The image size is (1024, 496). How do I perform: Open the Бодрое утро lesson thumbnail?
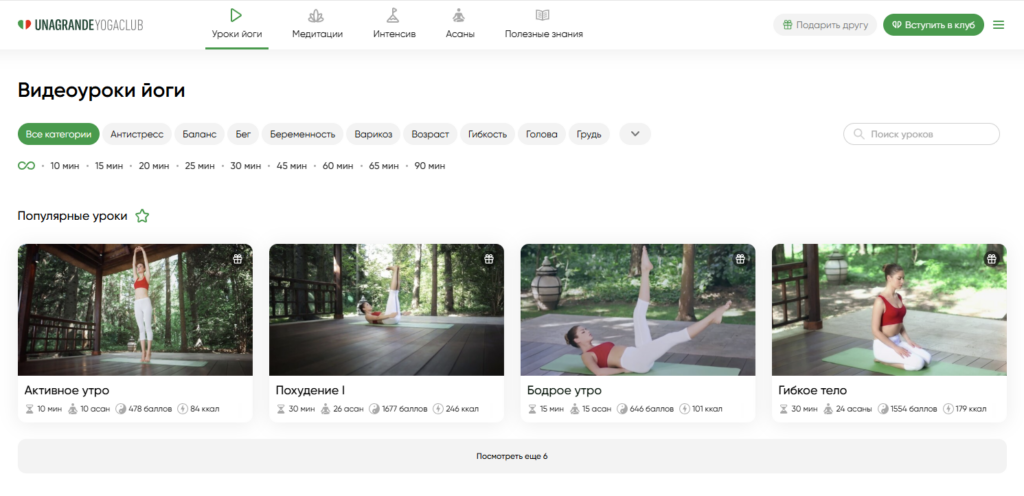pyautogui.click(x=638, y=310)
